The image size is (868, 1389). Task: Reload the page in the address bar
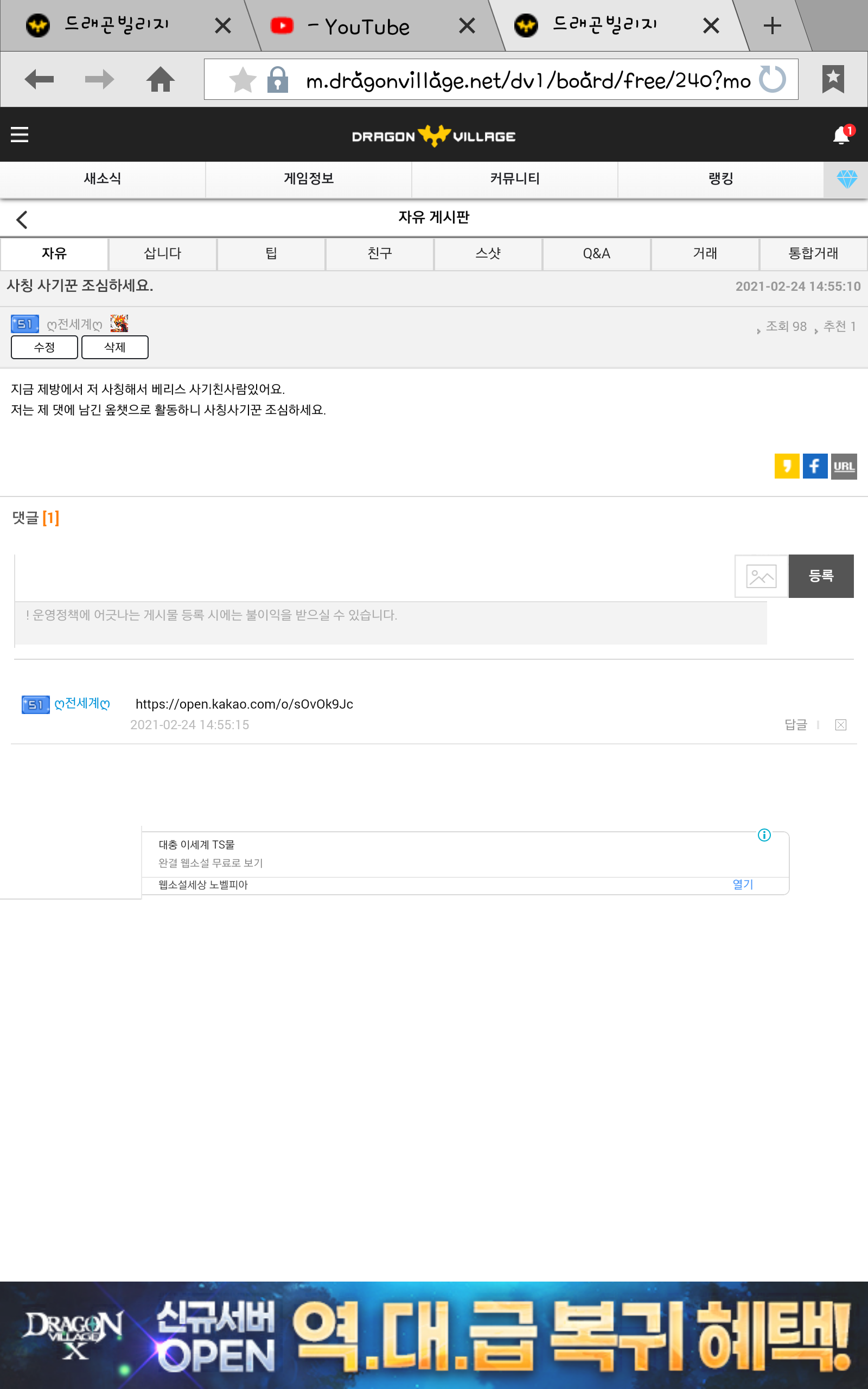772,79
